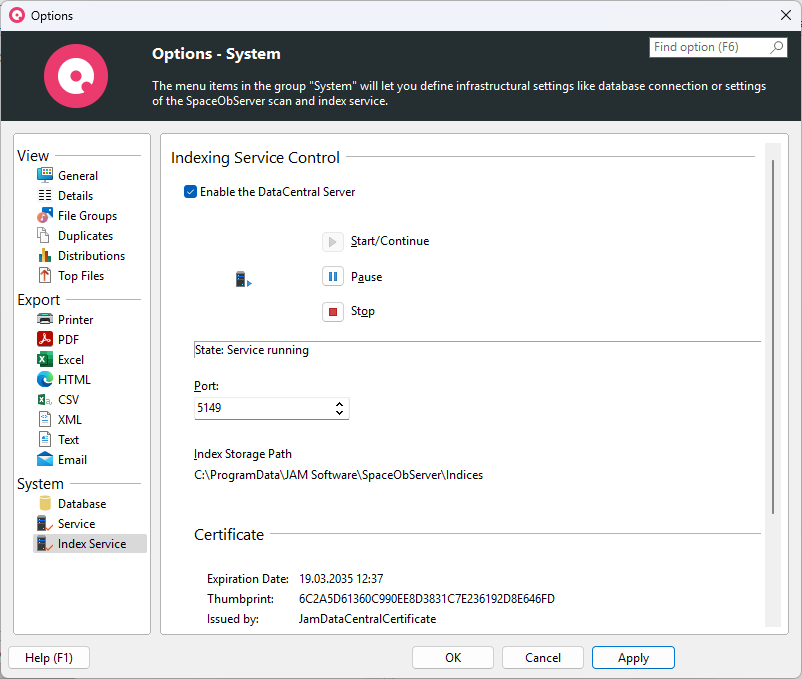Click the CSV export icon

pos(45,399)
